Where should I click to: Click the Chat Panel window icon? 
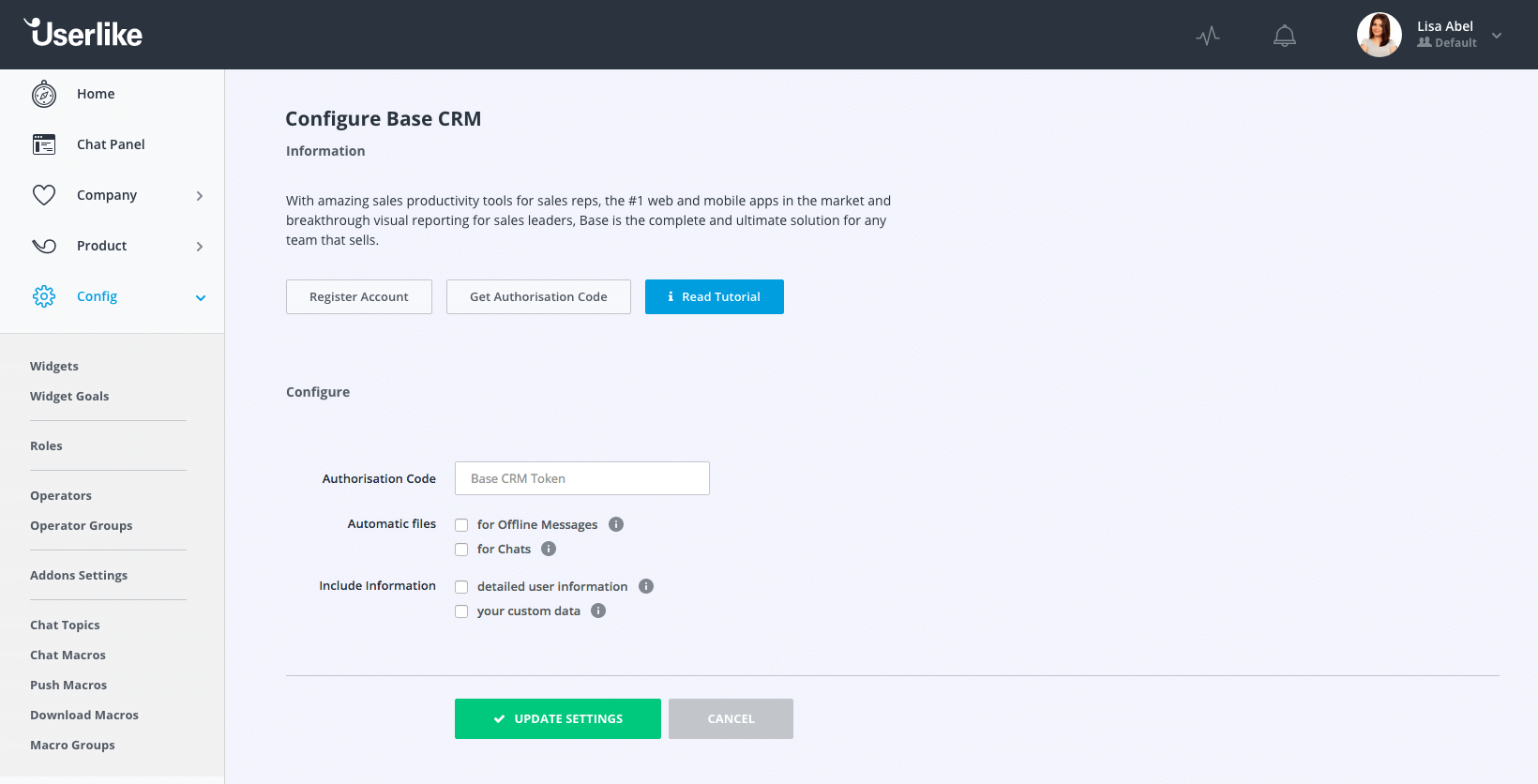pyautogui.click(x=44, y=144)
